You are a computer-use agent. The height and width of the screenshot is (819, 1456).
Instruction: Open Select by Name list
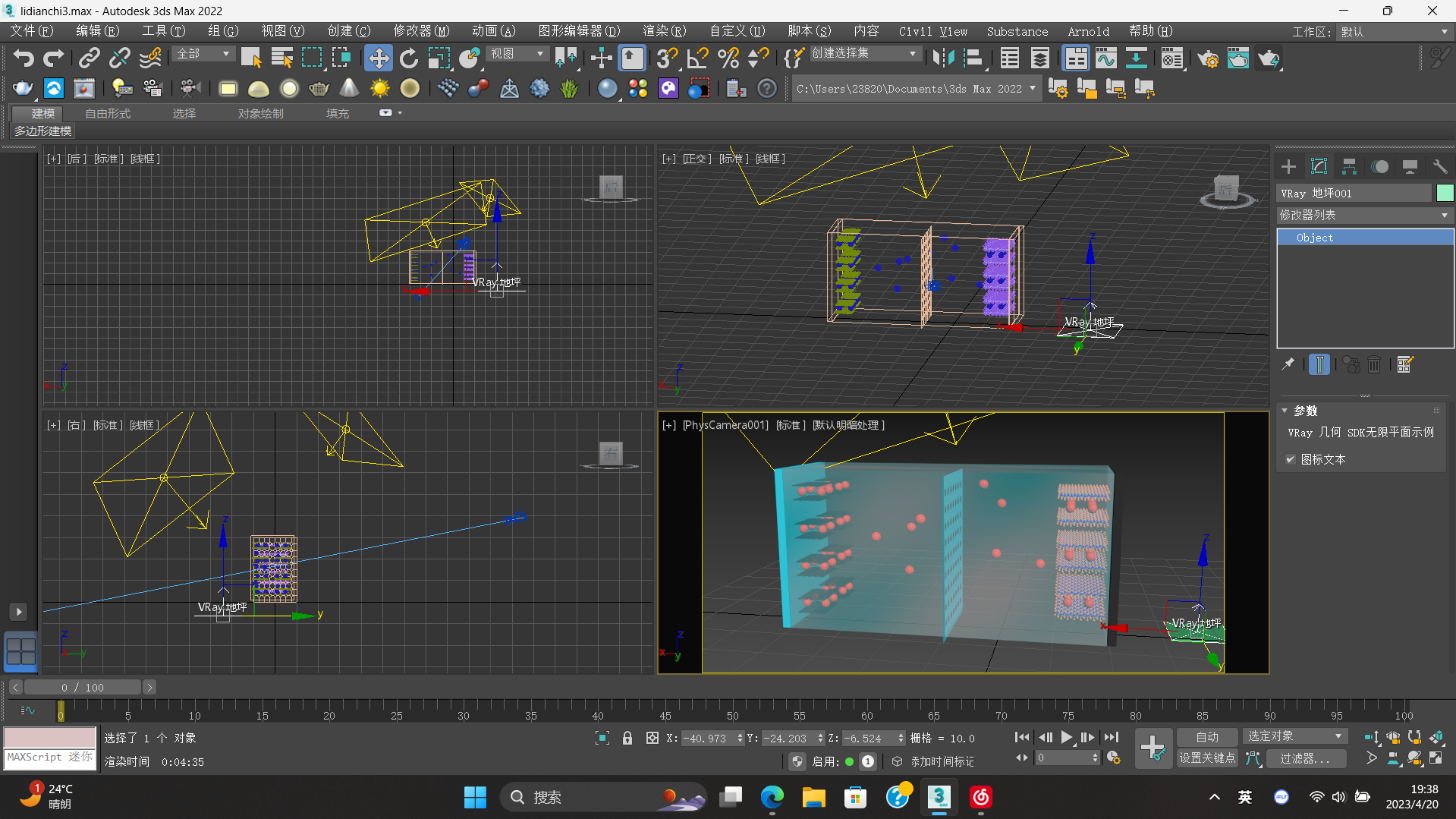pyautogui.click(x=281, y=58)
